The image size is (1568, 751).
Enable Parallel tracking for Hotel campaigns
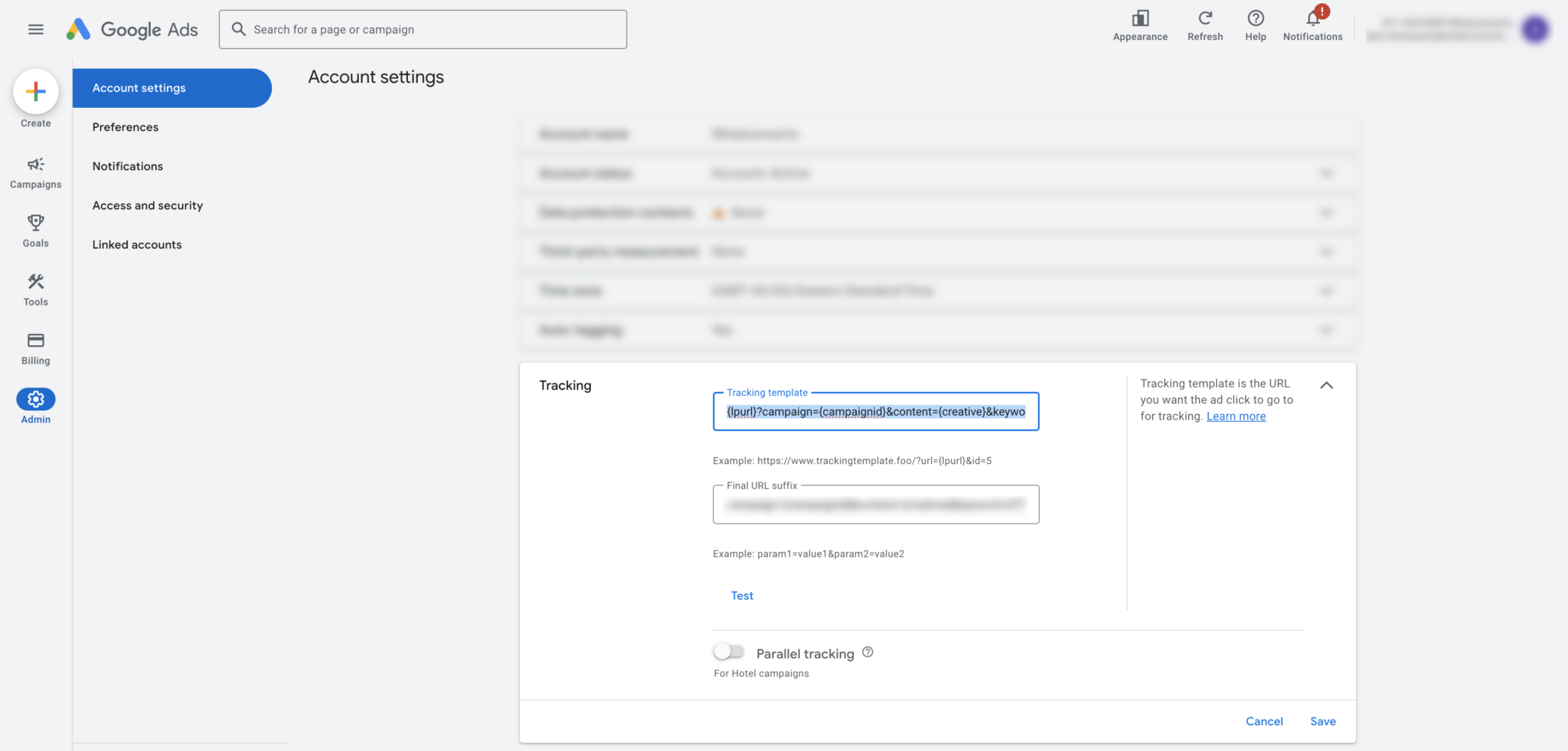click(x=728, y=650)
